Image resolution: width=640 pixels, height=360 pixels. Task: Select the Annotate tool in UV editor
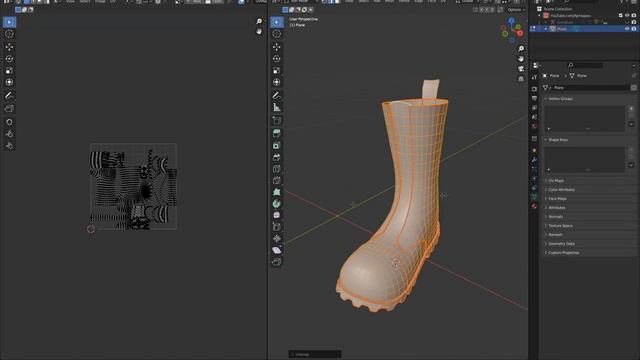9,96
